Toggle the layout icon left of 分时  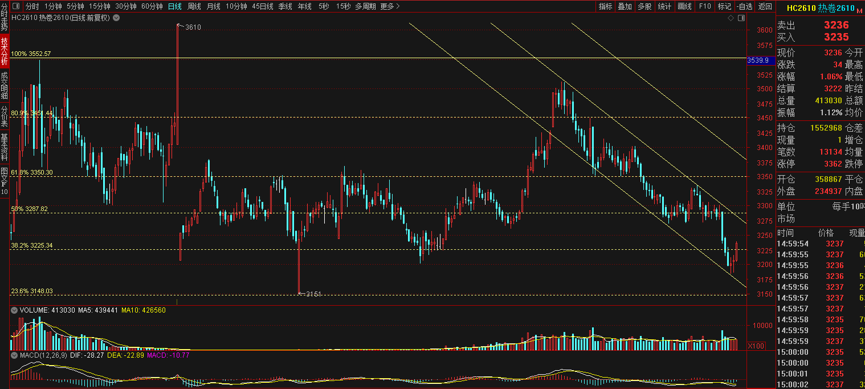click(16, 7)
